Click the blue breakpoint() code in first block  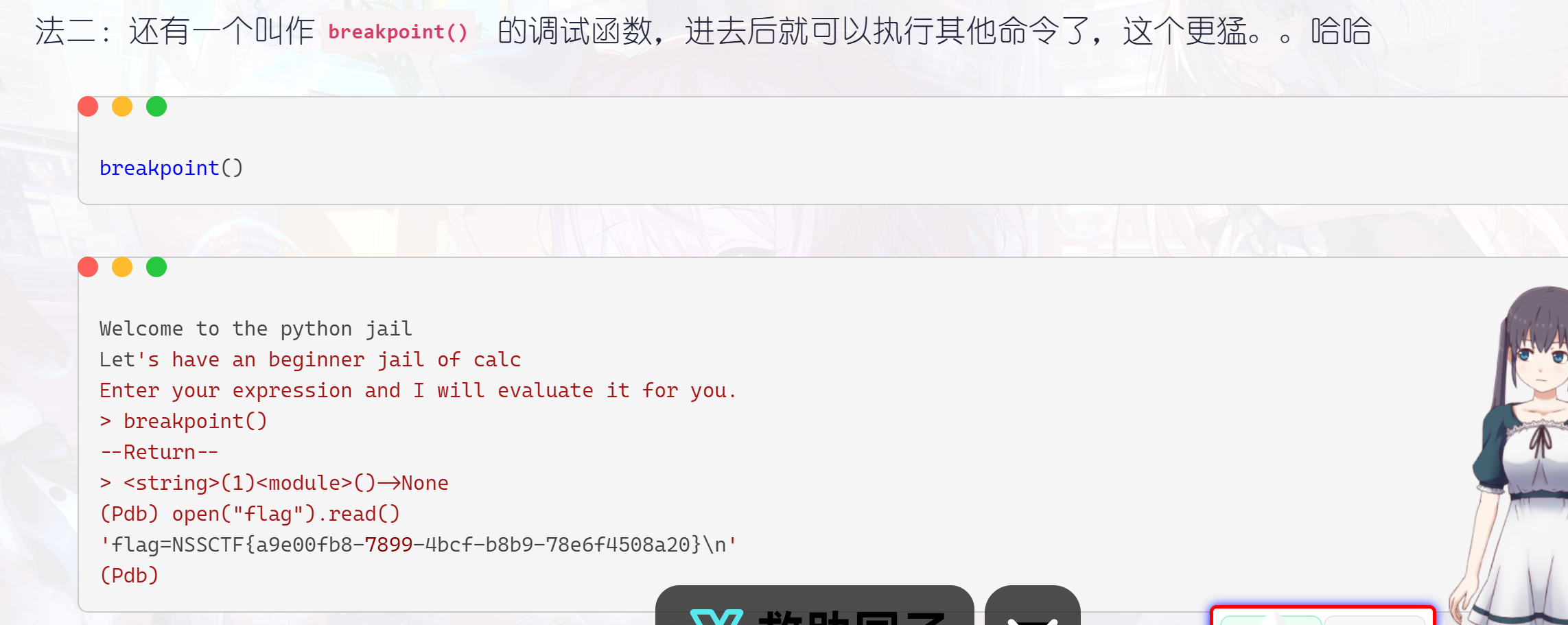pos(171,168)
